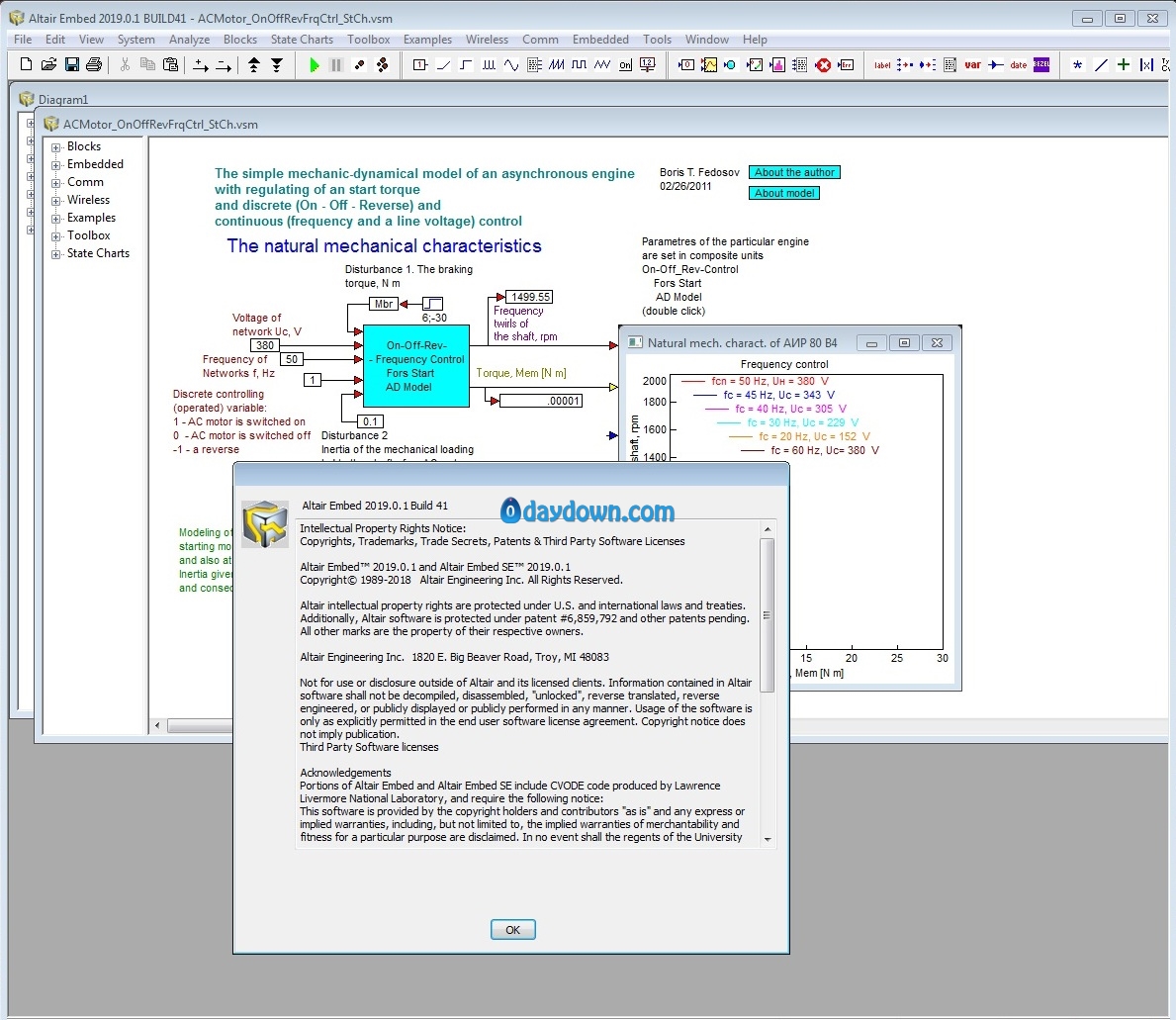1176x1020 pixels.
Task: Click the about dialog scrollbar thumb
Action: [x=768, y=615]
